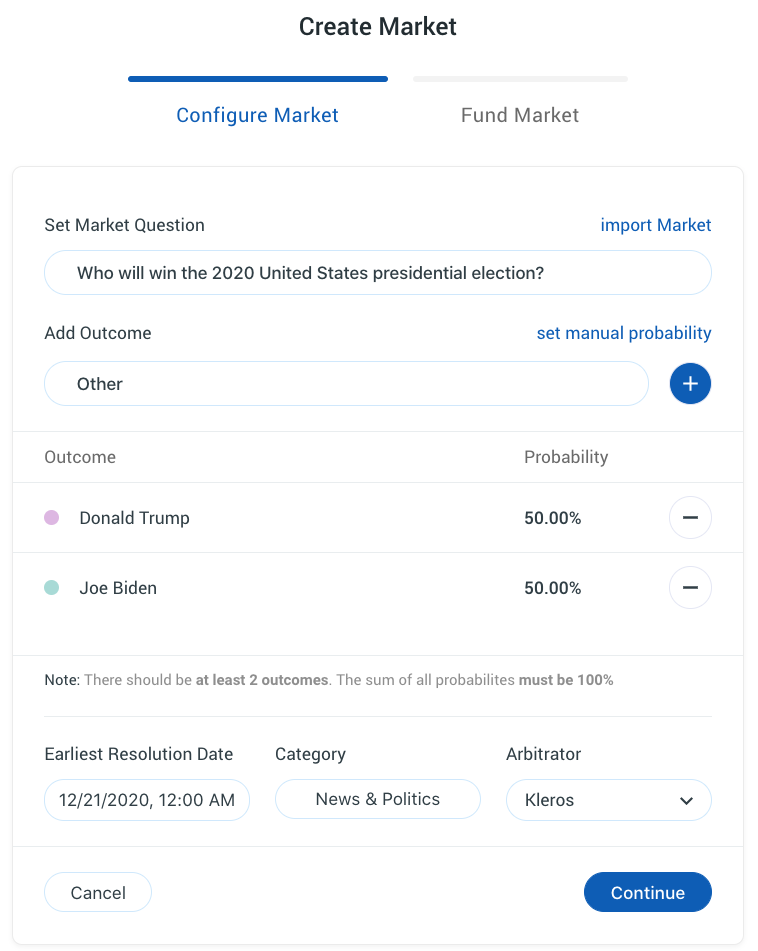Click the plus icon to add outcome
The image size is (758, 951).
point(690,384)
